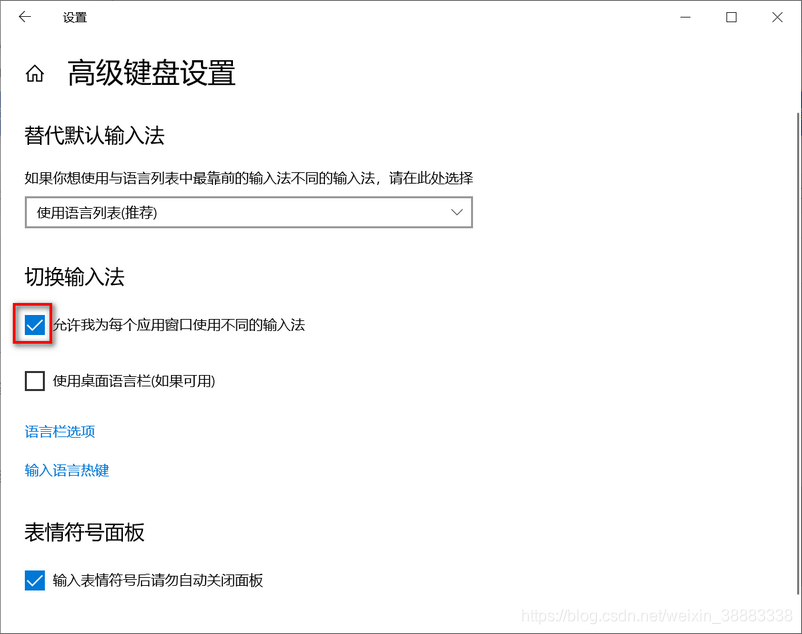Enable 使用桌面语言栏(如果可用) checkbox

(x=35, y=381)
